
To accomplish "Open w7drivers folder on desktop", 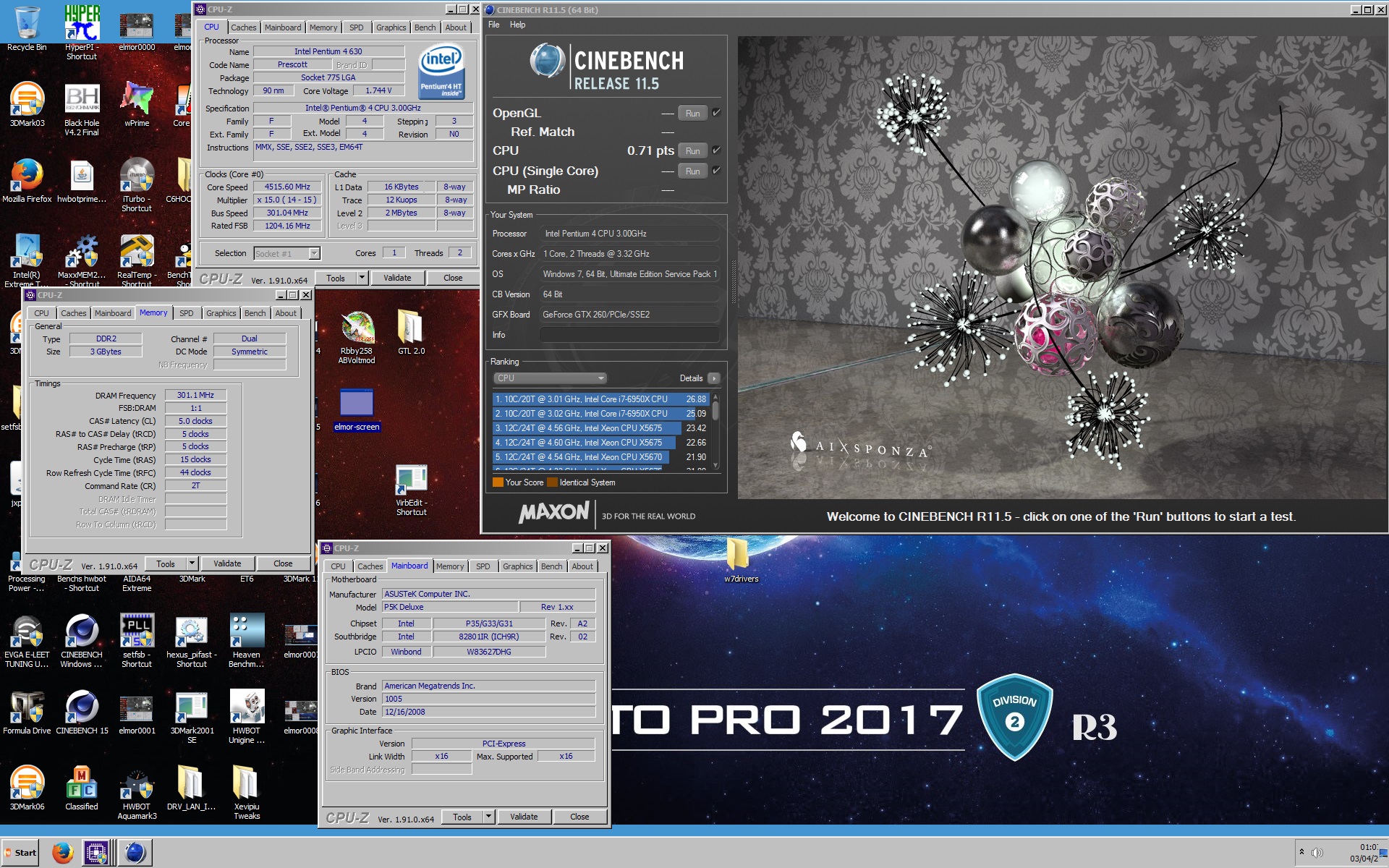I will (741, 561).
